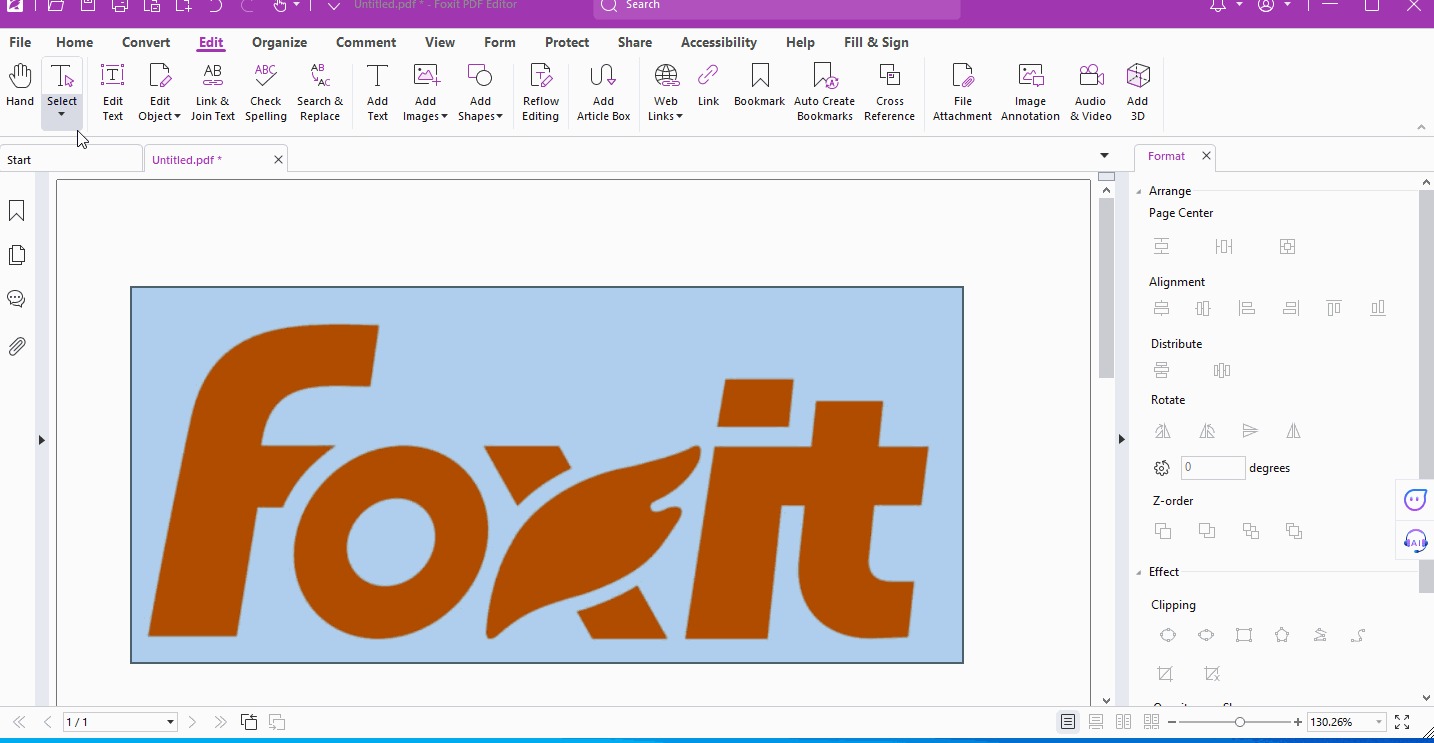Switch to the Convert ribbon tab

pyautogui.click(x=146, y=42)
